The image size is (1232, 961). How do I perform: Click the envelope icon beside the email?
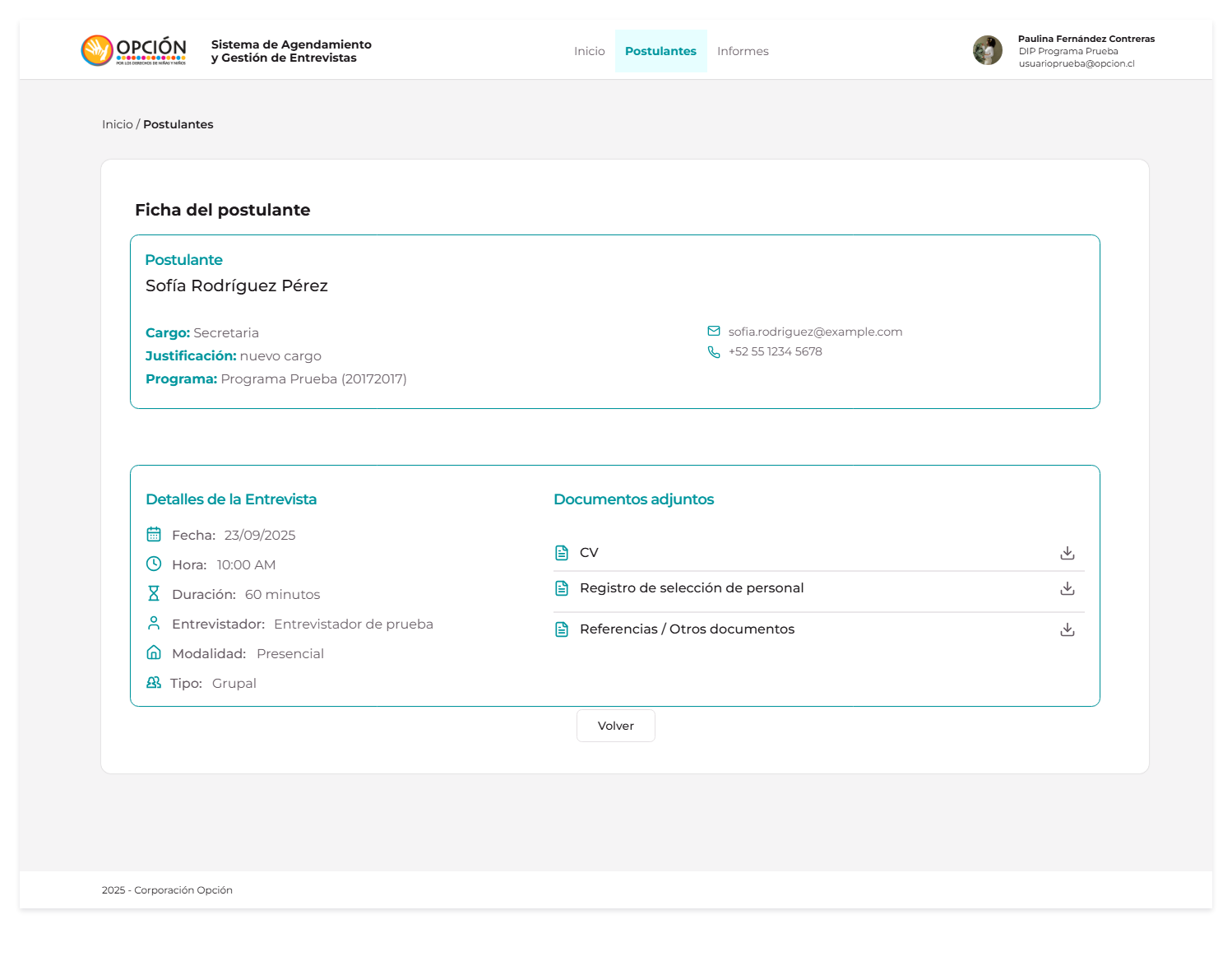pyautogui.click(x=713, y=332)
